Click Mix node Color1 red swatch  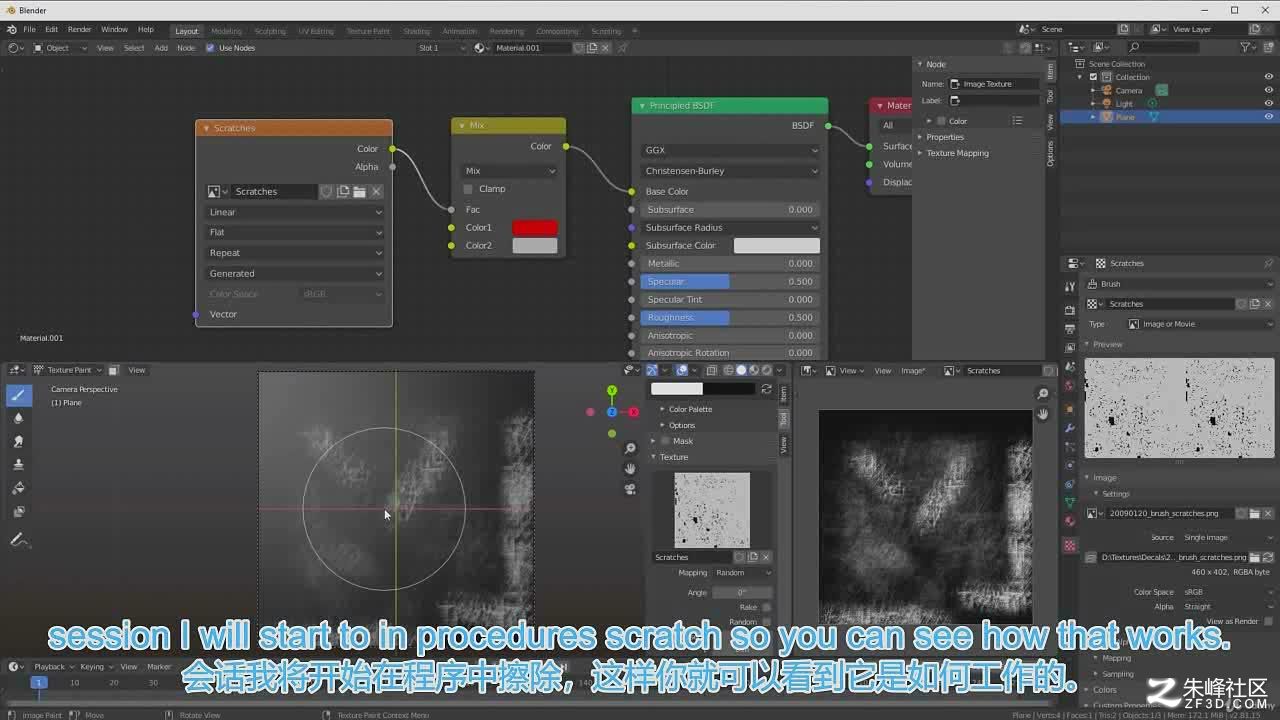click(x=535, y=228)
